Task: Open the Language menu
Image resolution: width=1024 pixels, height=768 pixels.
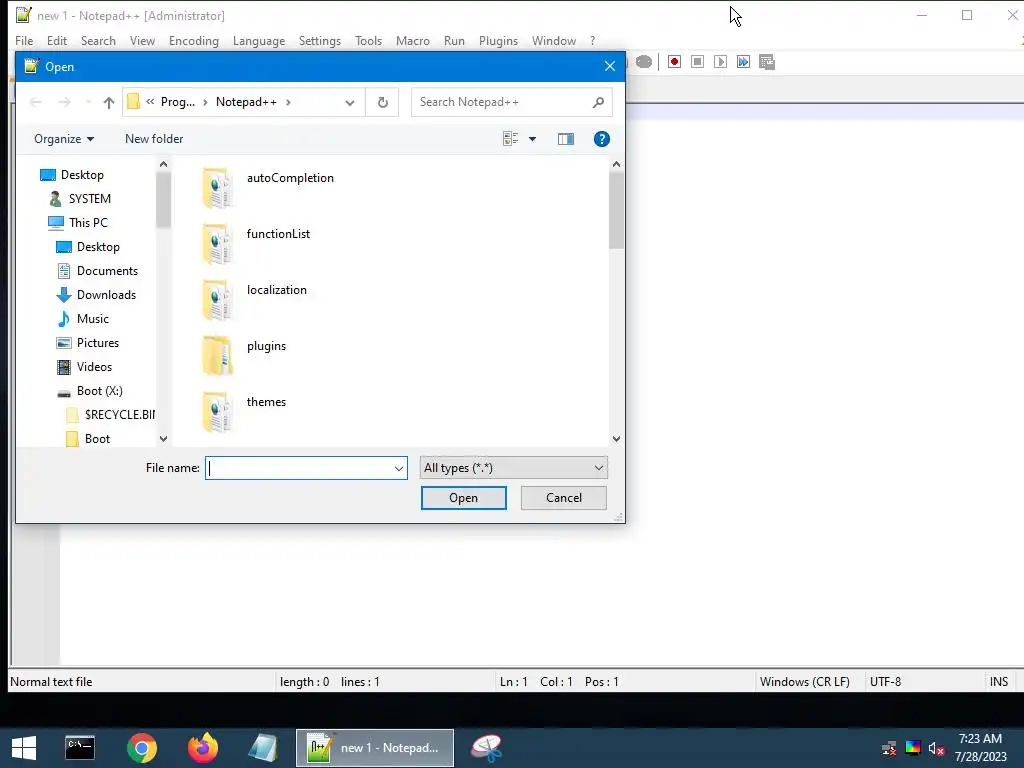Action: (259, 40)
